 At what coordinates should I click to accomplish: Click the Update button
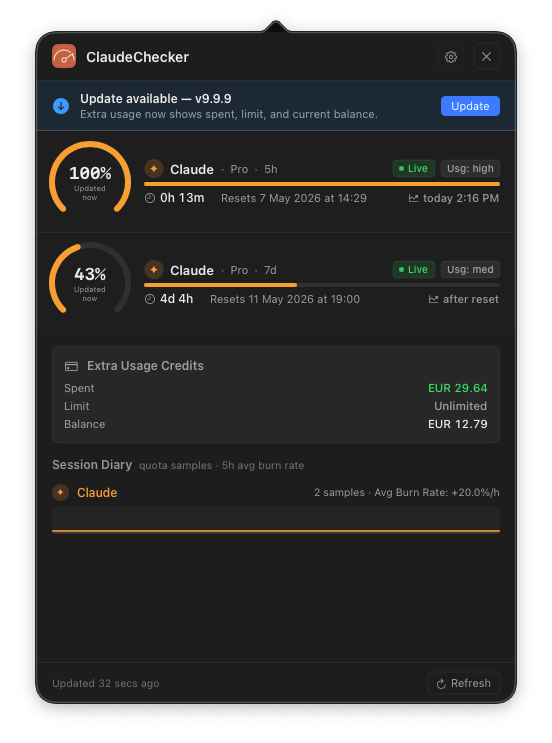[x=470, y=106]
